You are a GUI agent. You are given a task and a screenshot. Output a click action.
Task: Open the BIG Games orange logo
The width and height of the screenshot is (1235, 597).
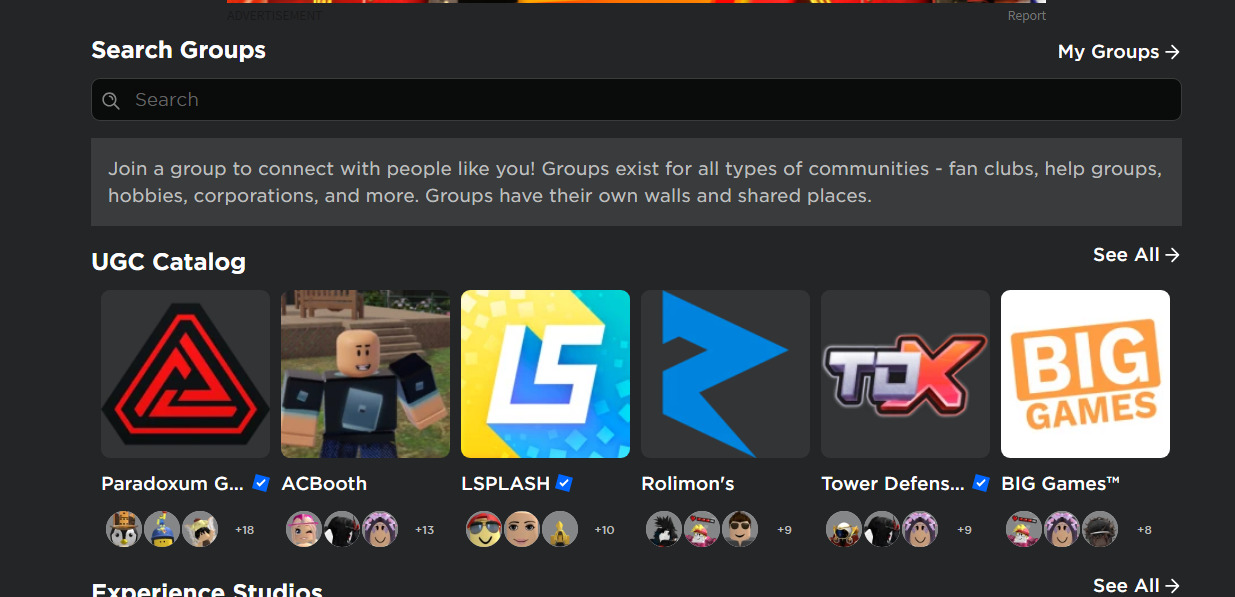[1085, 374]
